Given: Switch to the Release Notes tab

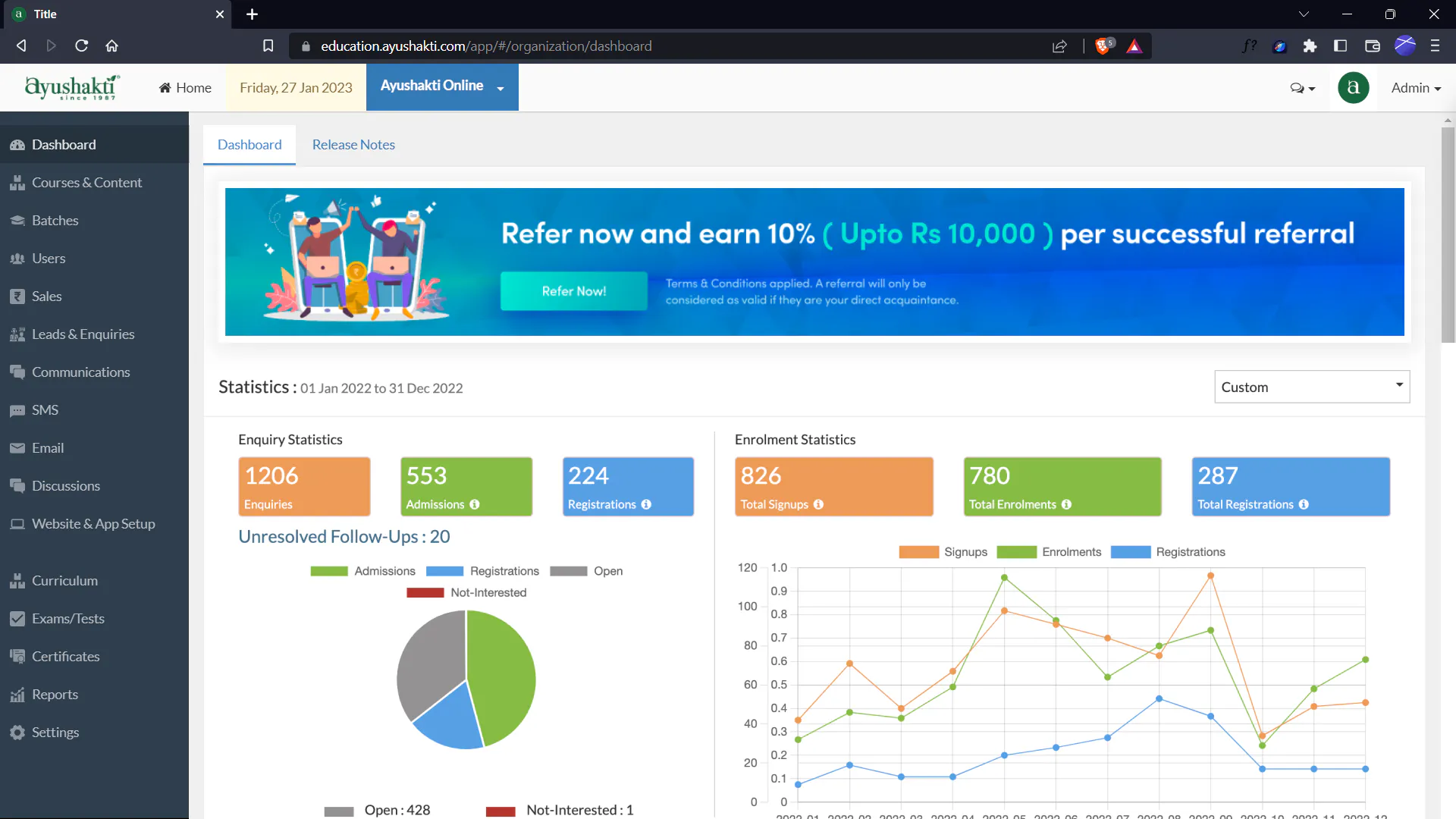Looking at the screenshot, I should [353, 145].
